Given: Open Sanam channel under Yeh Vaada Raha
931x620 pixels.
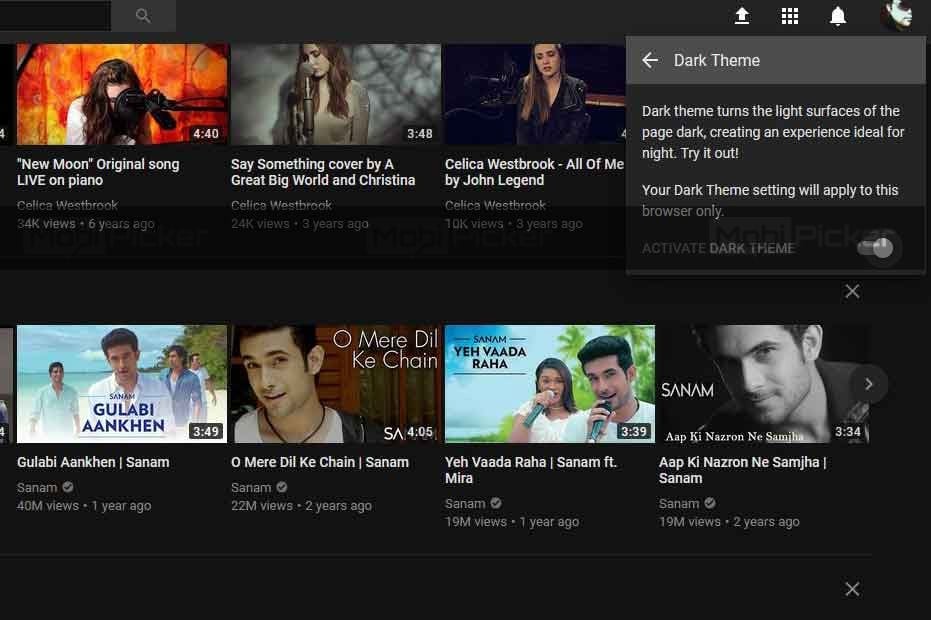Looking at the screenshot, I should 465,504.
